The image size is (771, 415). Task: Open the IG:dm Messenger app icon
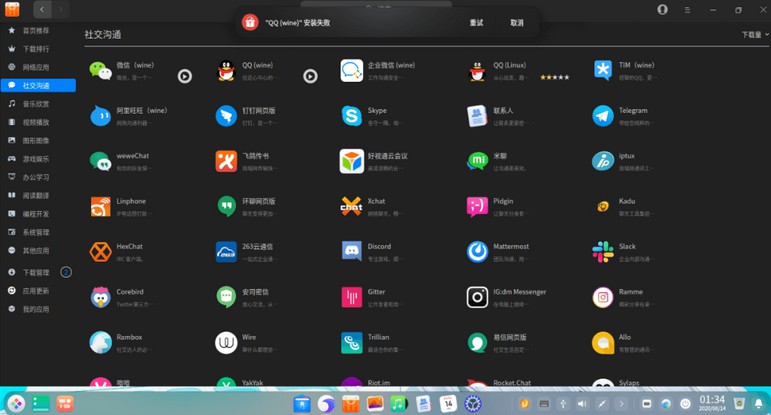click(477, 297)
